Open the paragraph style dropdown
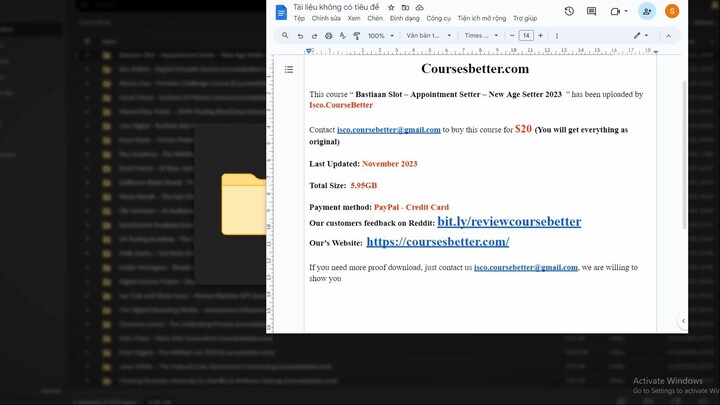The image size is (720, 405). (426, 36)
